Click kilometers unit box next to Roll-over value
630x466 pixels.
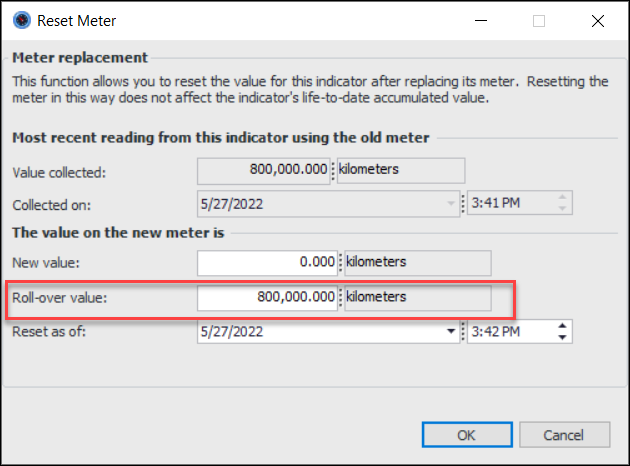(417, 298)
